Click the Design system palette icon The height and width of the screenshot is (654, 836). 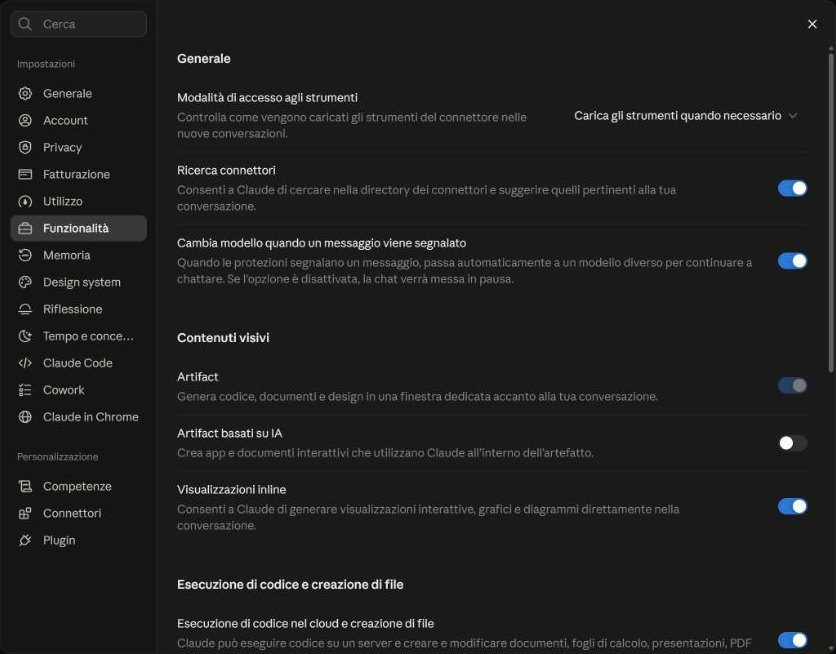tap(25, 282)
